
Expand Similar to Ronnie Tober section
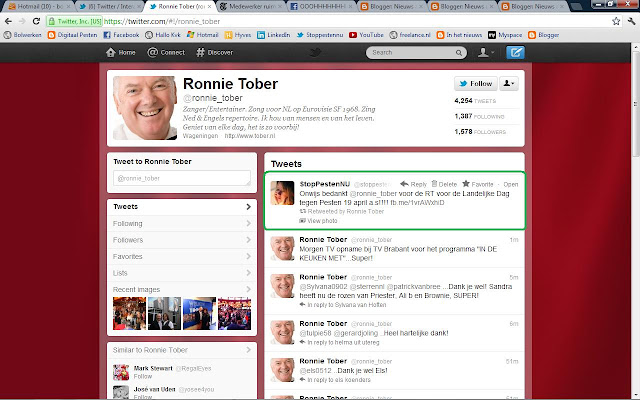click(x=182, y=350)
